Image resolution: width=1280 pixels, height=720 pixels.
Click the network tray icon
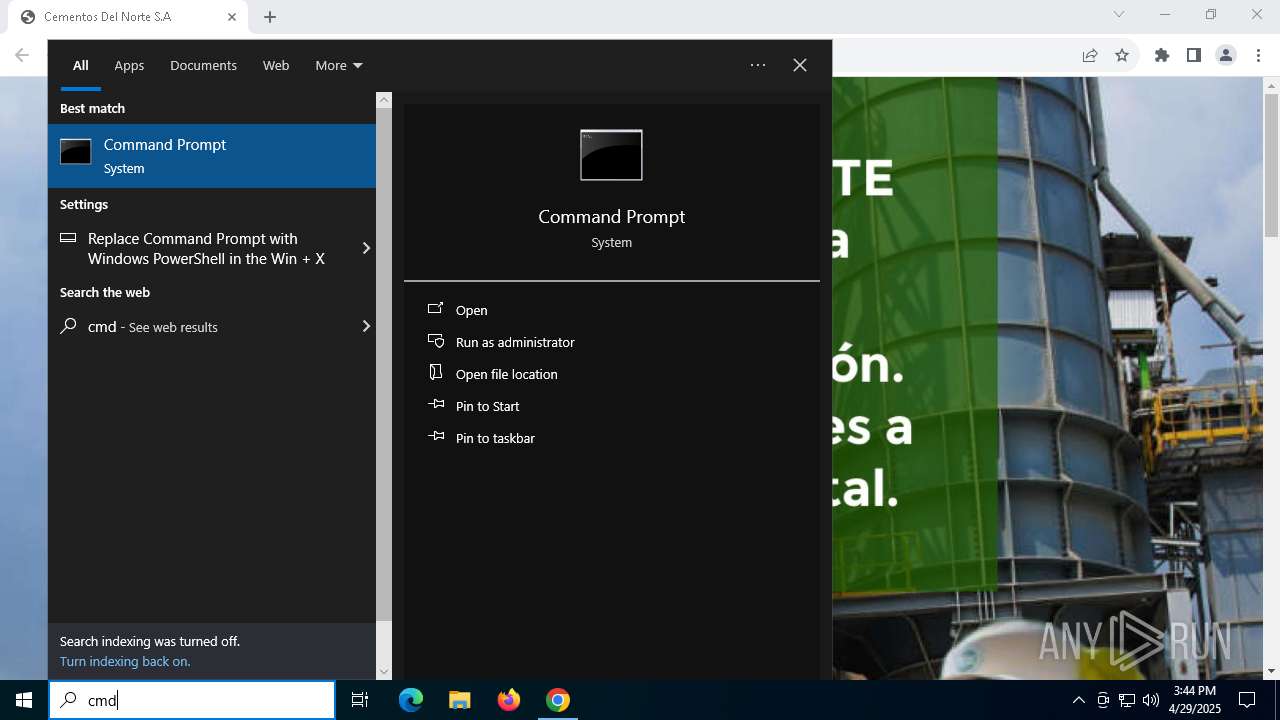tap(1127, 700)
